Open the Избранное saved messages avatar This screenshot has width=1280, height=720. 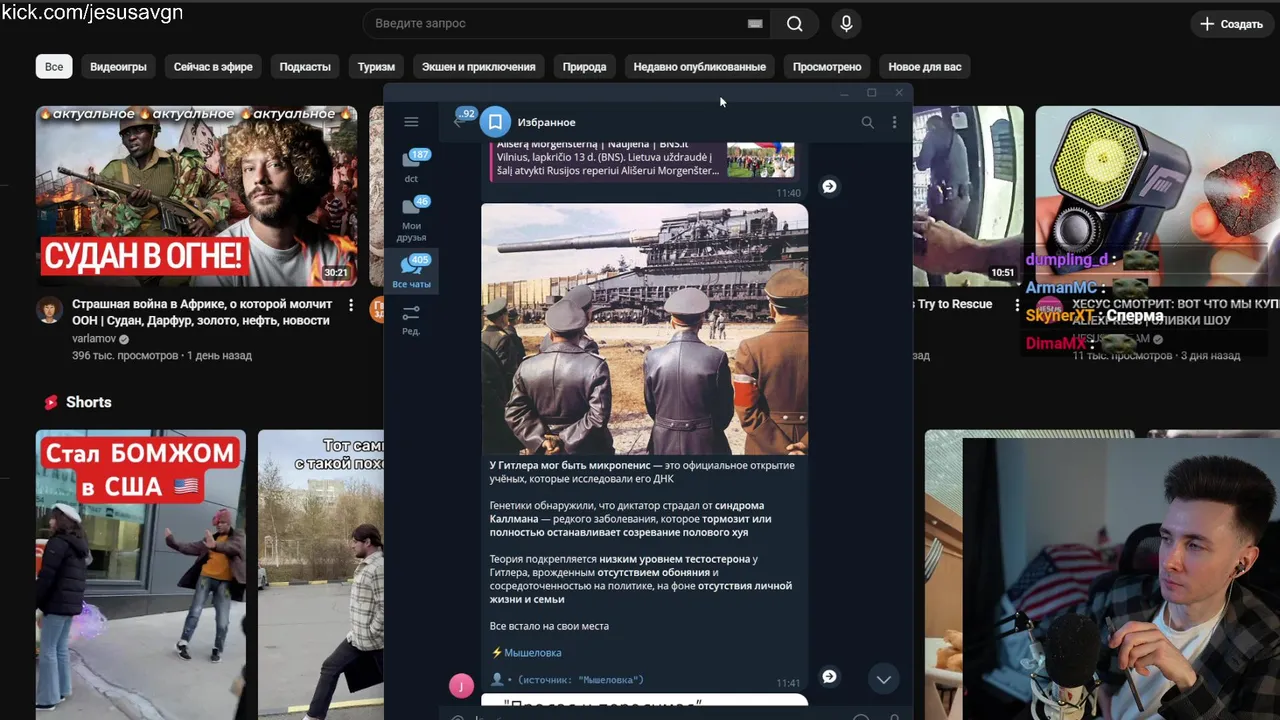(495, 122)
